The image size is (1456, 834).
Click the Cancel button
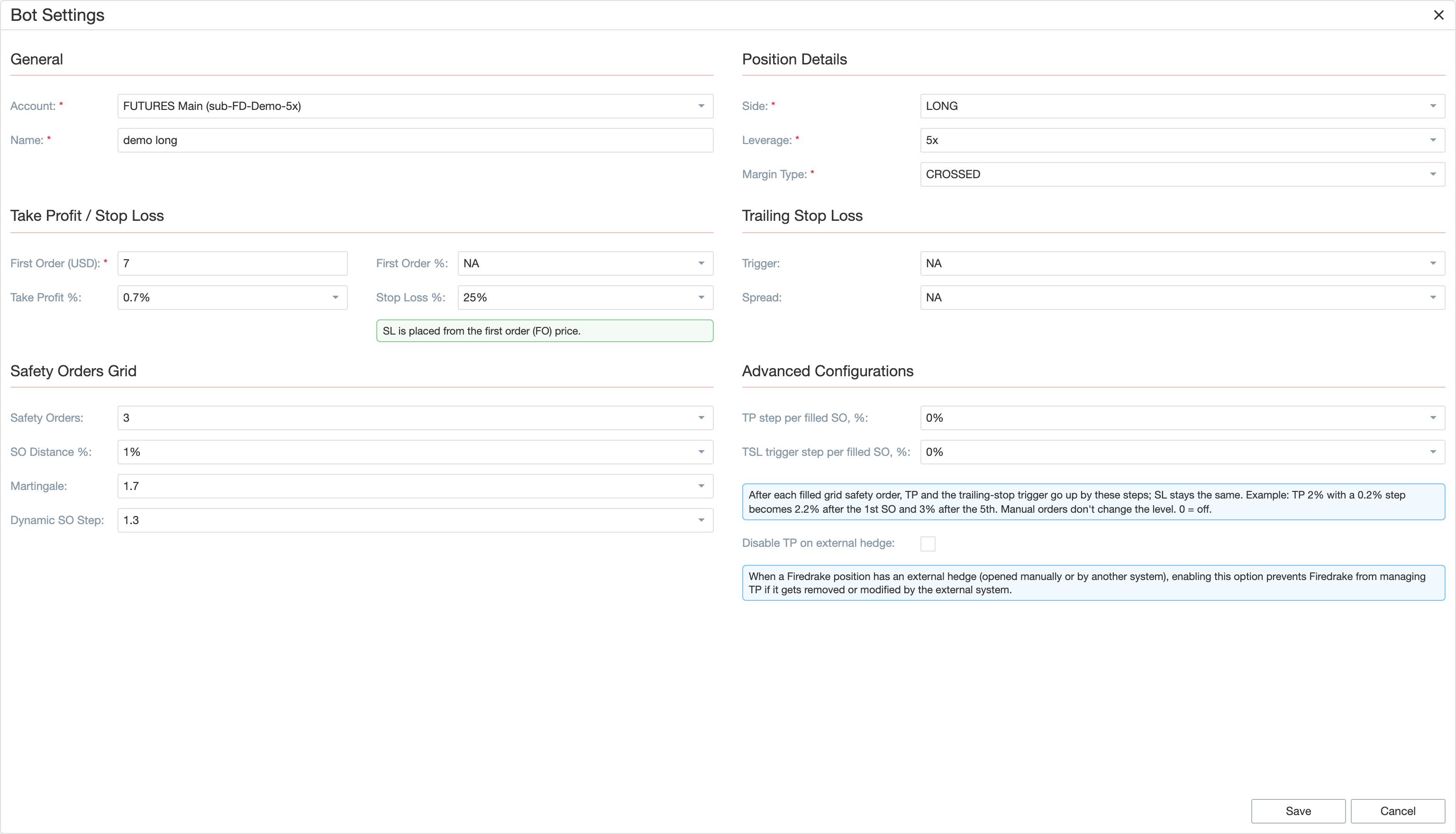point(1398,811)
